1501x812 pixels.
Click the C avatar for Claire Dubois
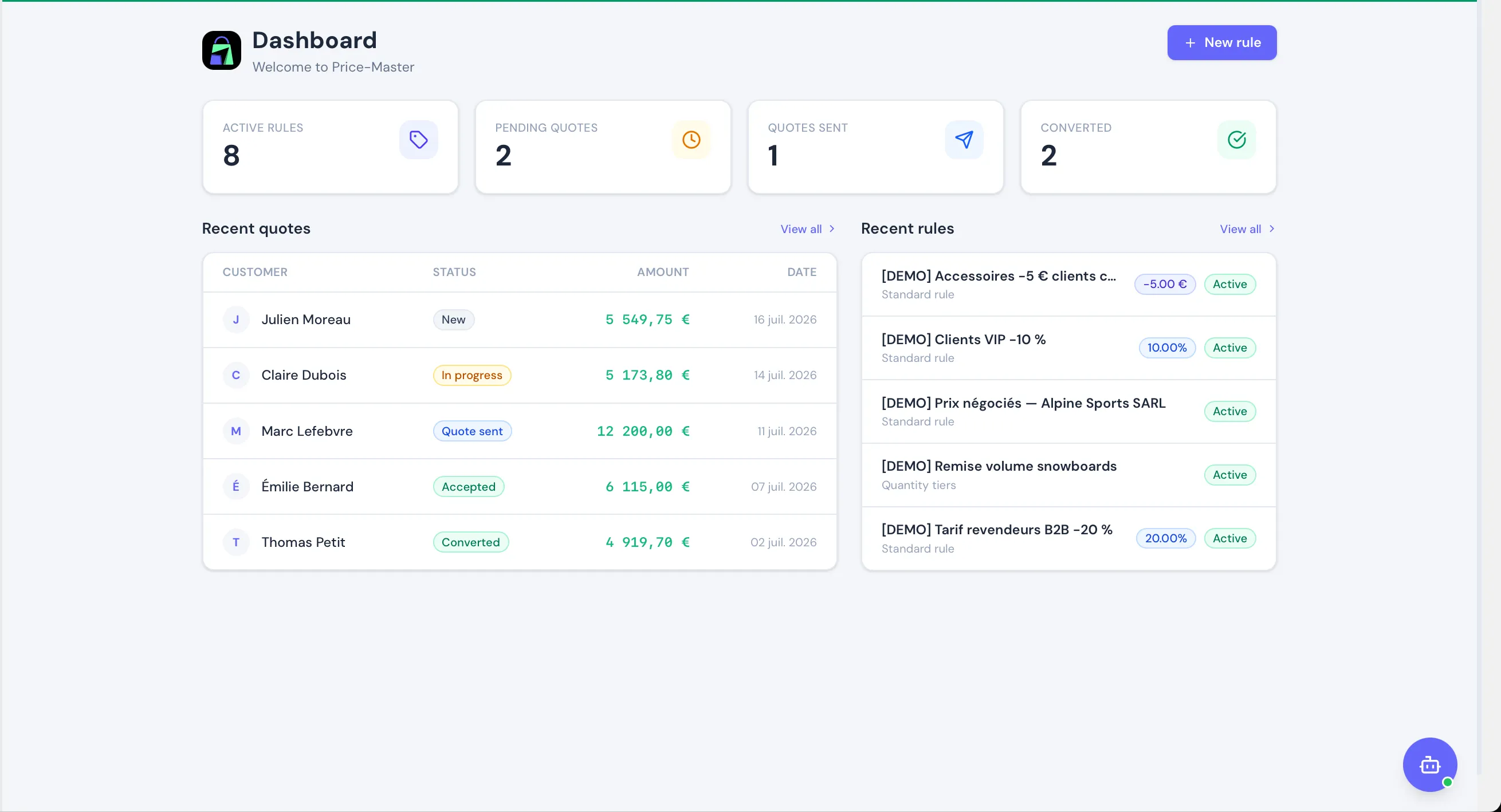[x=236, y=375]
